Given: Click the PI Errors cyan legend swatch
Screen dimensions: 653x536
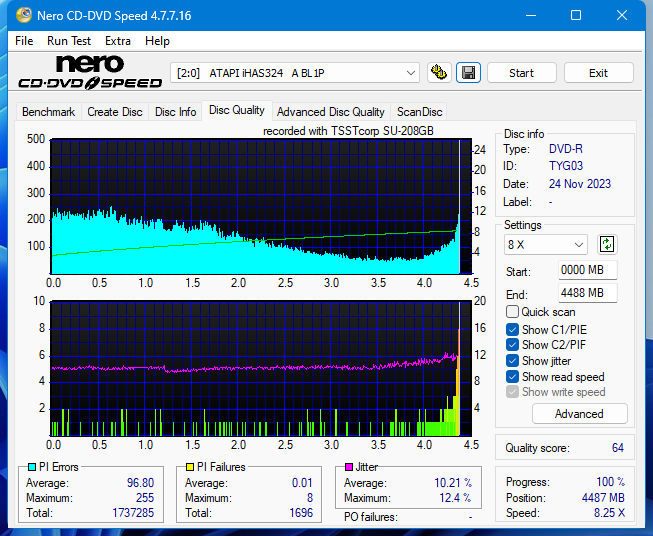Looking at the screenshot, I should point(32,467).
